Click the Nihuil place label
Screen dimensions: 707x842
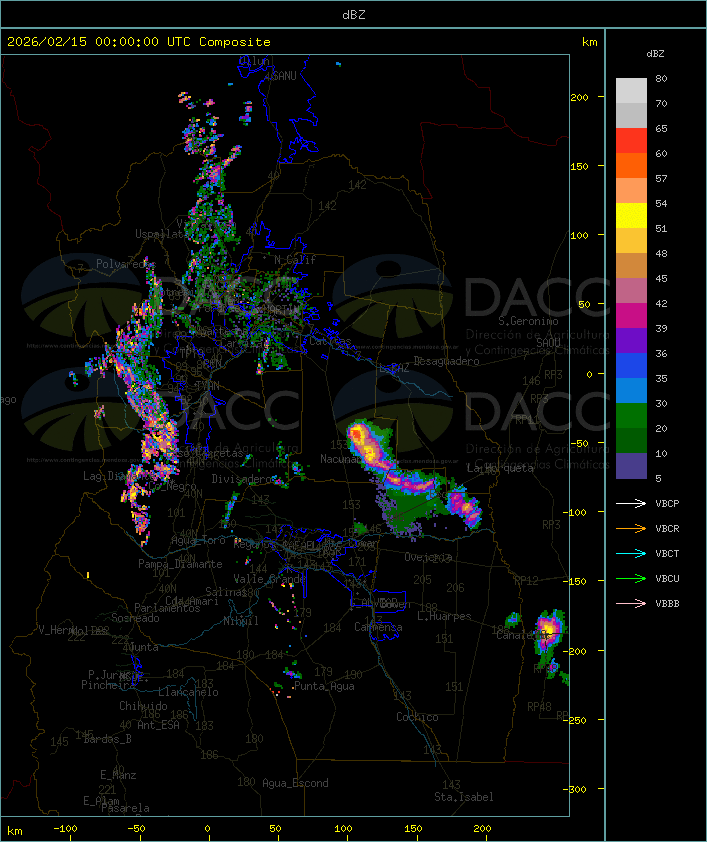pos(241,621)
